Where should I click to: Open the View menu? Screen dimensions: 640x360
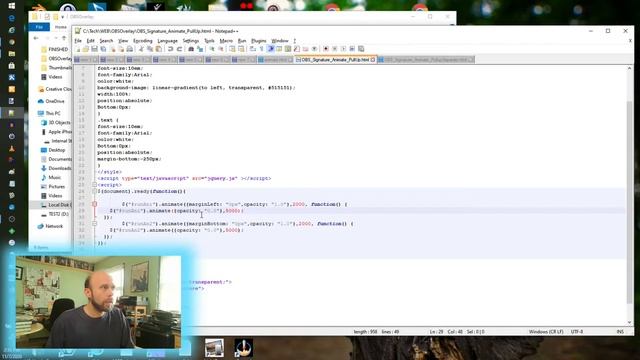point(123,41)
